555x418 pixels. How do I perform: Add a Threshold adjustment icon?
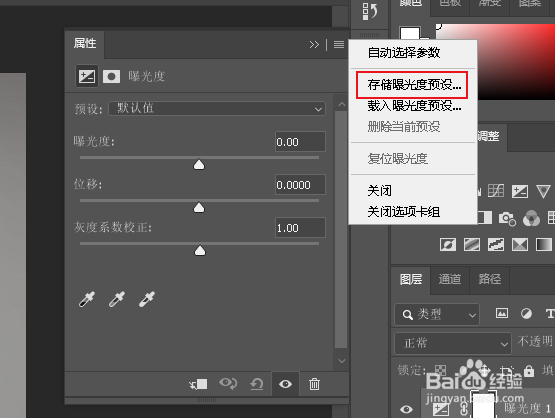496,245
